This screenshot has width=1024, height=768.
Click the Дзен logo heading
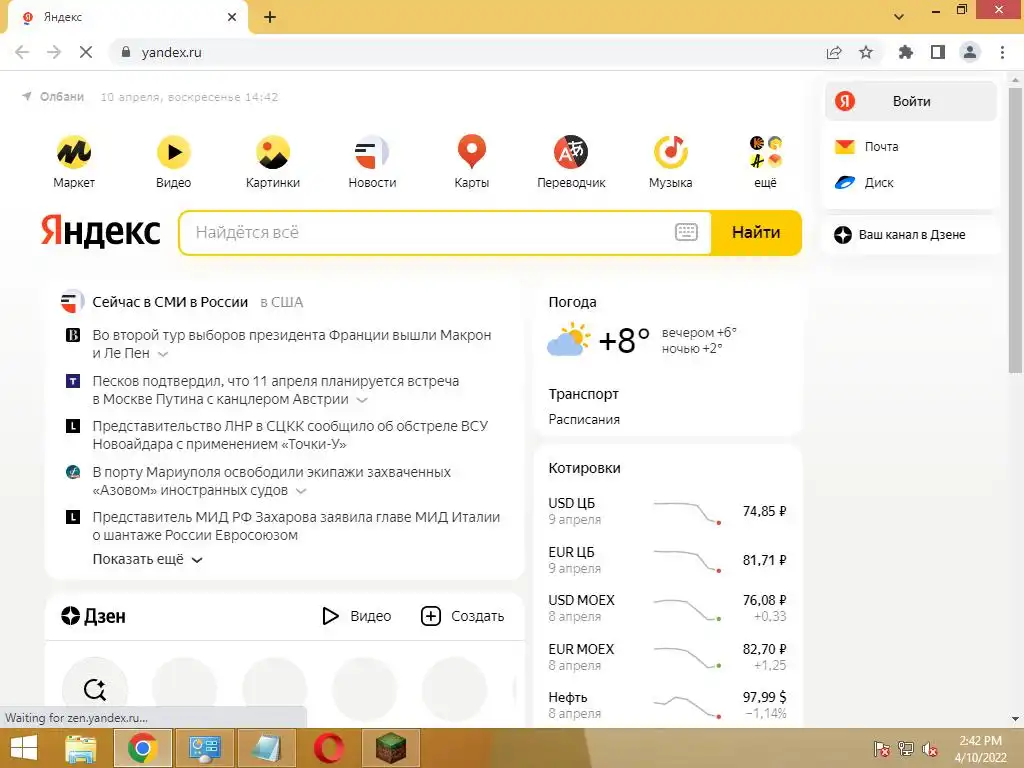tap(93, 616)
